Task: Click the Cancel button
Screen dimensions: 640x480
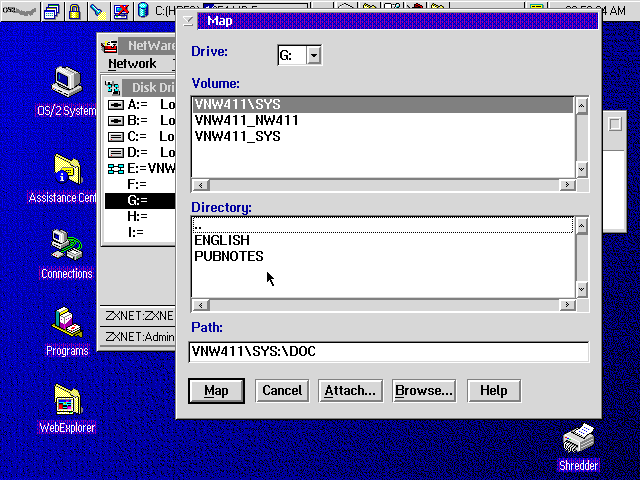Action: (282, 391)
